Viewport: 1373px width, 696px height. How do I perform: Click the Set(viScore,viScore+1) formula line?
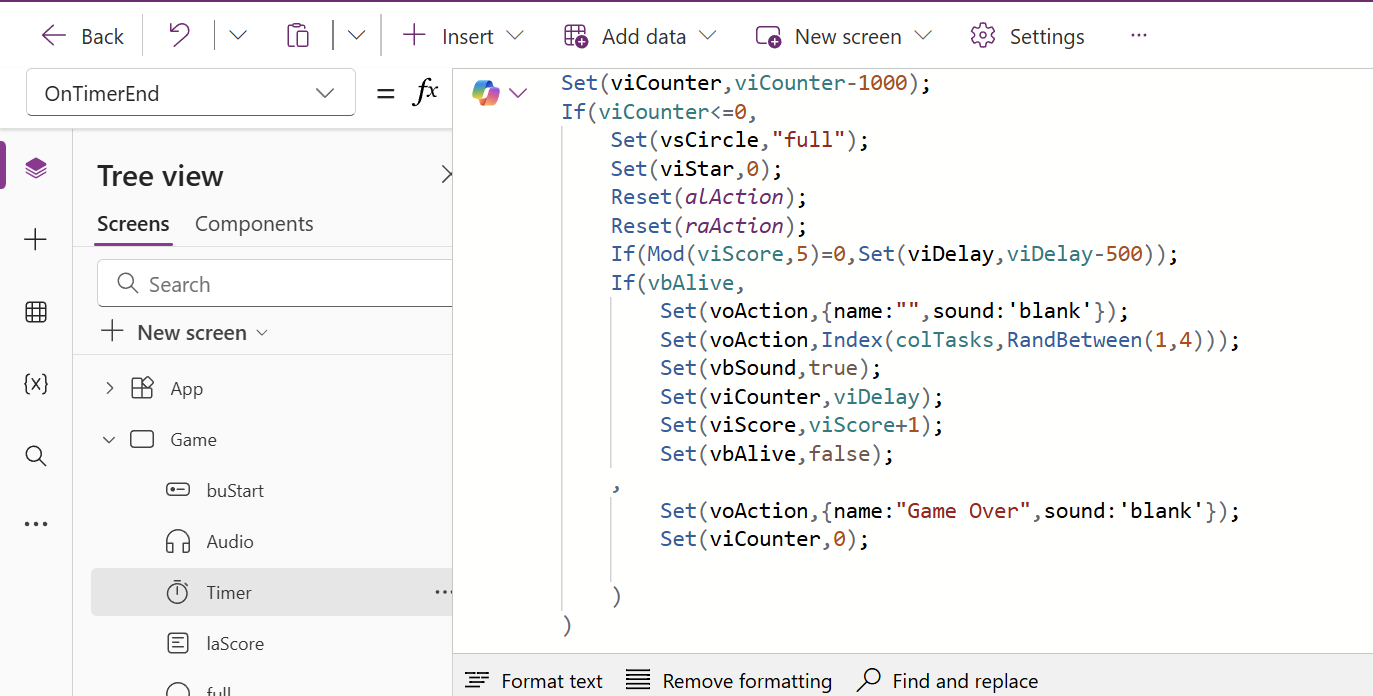(802, 425)
